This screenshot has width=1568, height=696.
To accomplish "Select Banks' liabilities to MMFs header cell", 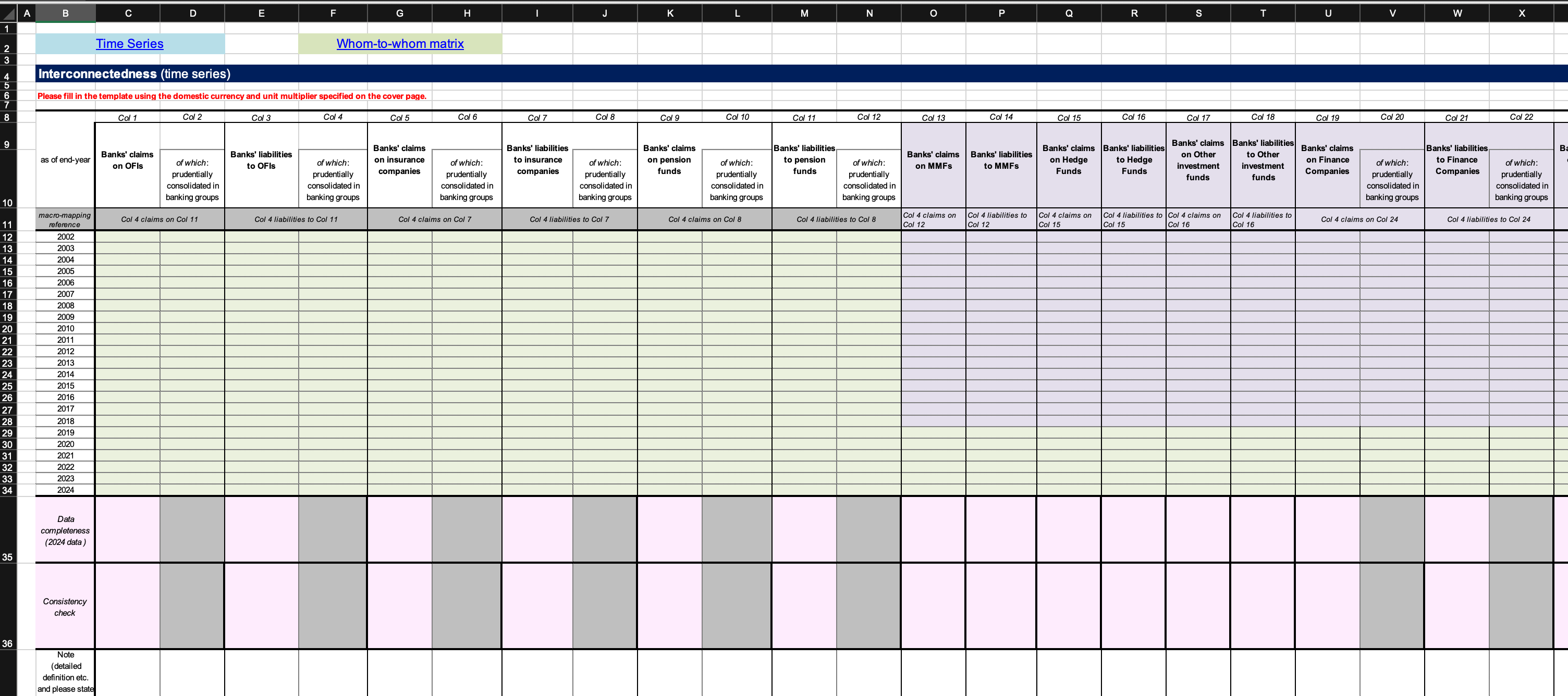I will (1001, 160).
